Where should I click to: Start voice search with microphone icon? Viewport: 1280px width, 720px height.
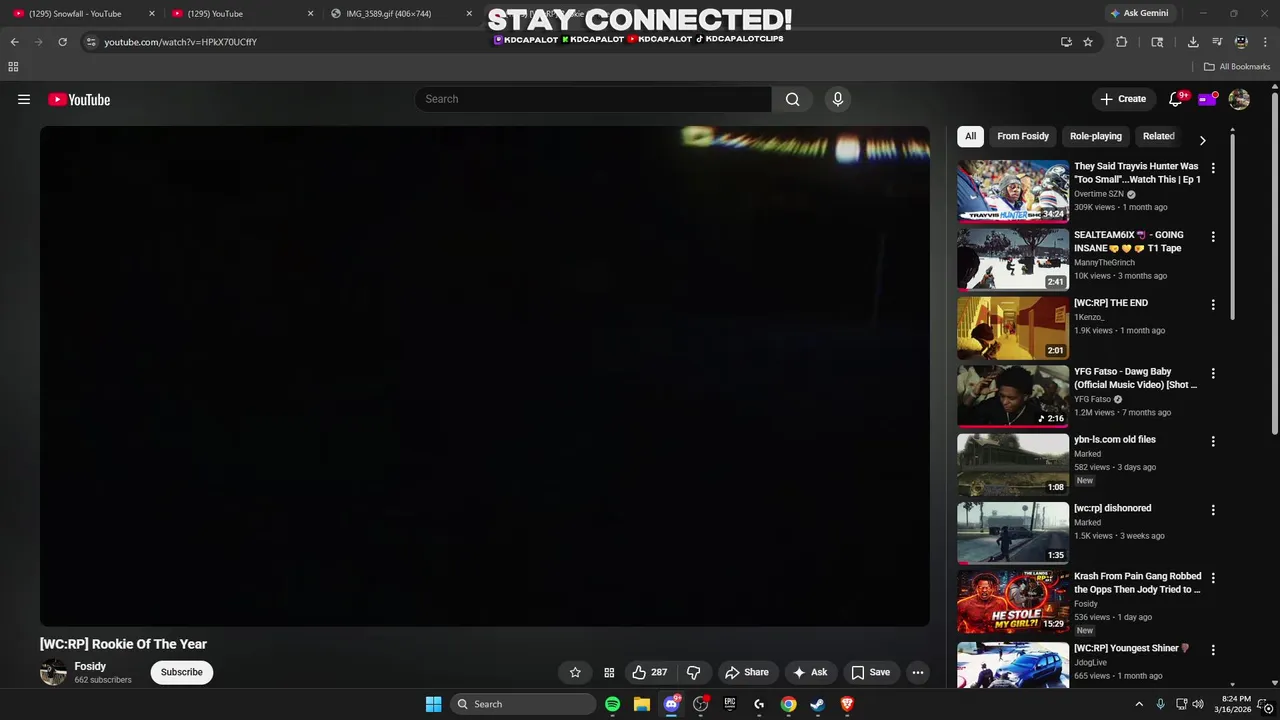[x=838, y=99]
